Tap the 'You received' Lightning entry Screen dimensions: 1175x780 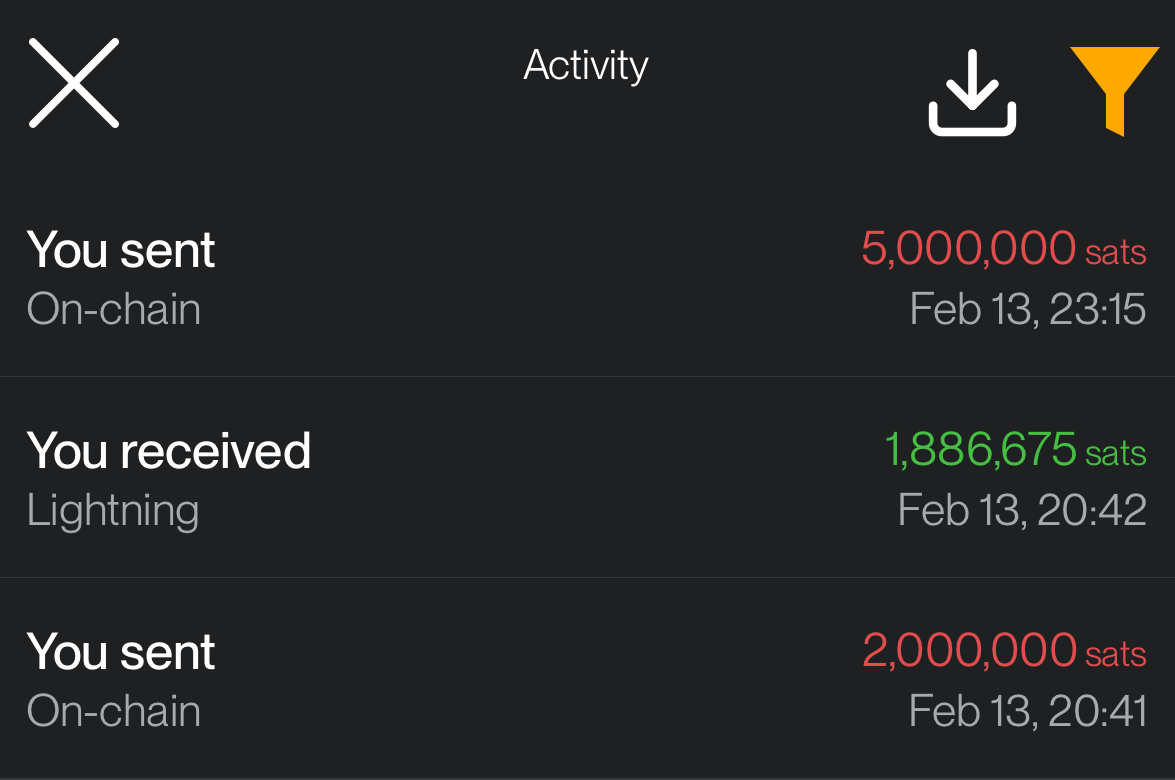click(168, 452)
